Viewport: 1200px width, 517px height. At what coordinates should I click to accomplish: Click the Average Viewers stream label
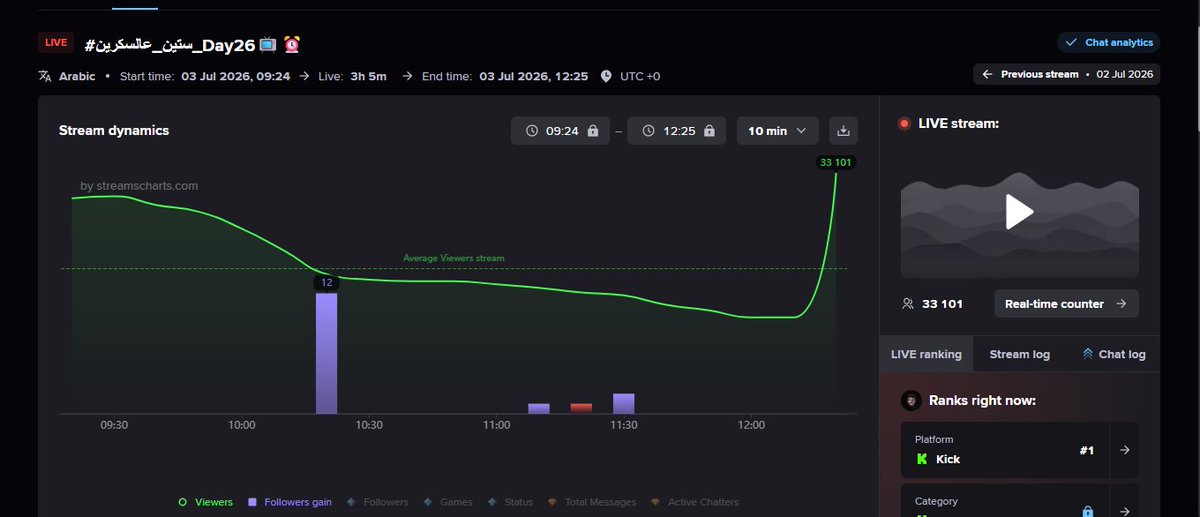click(454, 258)
